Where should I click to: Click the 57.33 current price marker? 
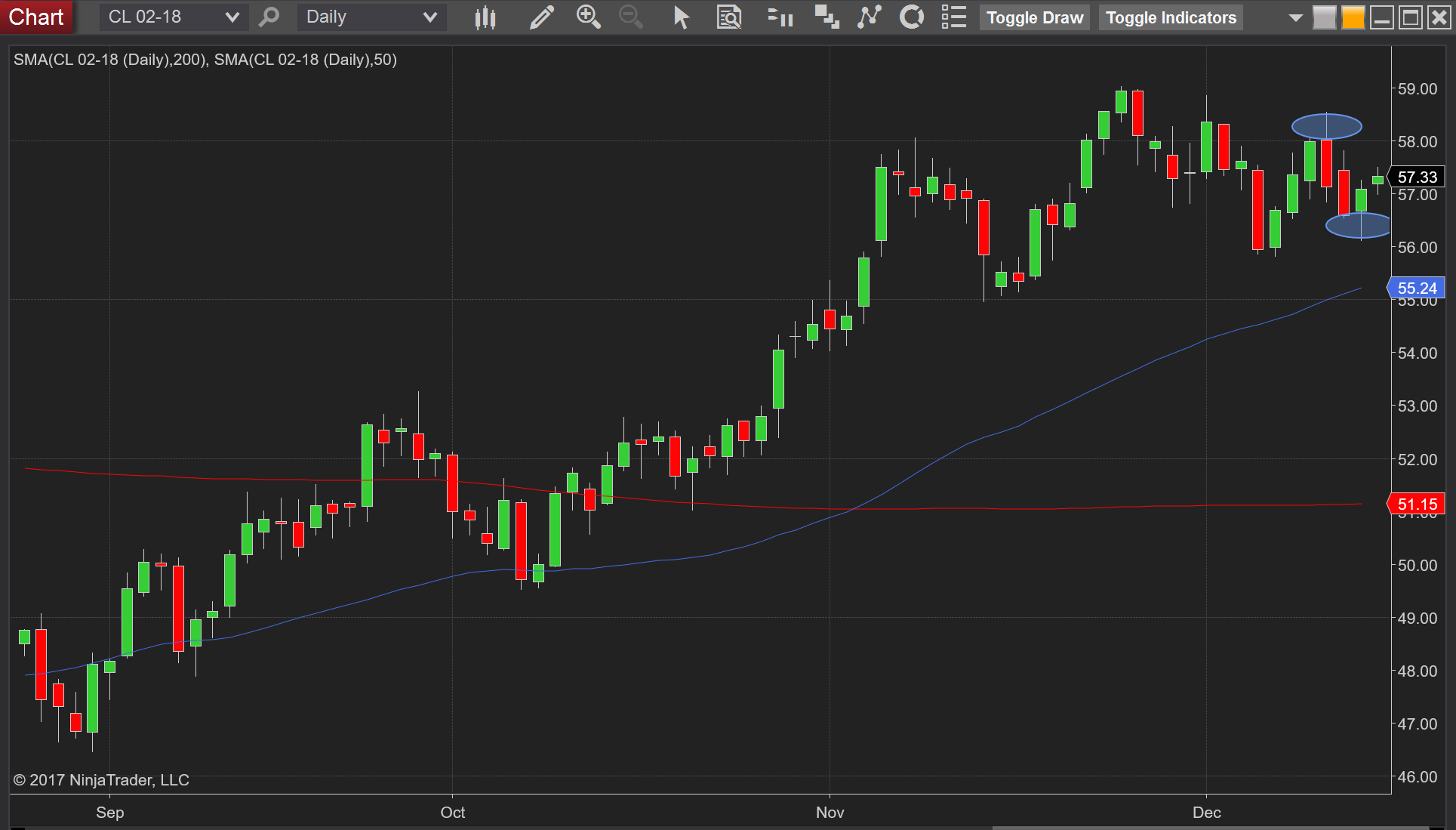(x=1417, y=177)
